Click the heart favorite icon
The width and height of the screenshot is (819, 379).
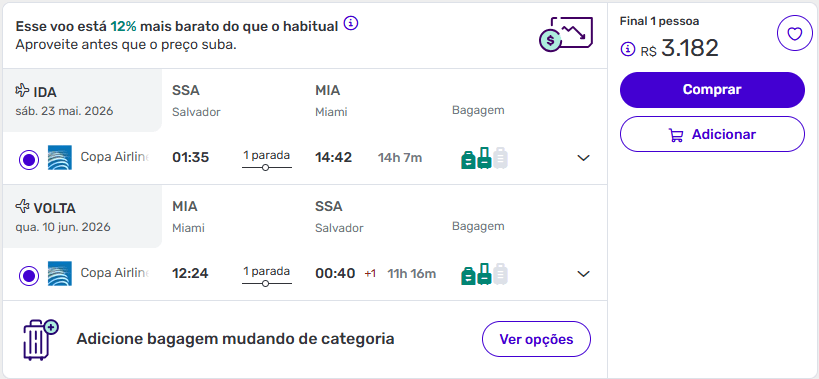tap(794, 34)
